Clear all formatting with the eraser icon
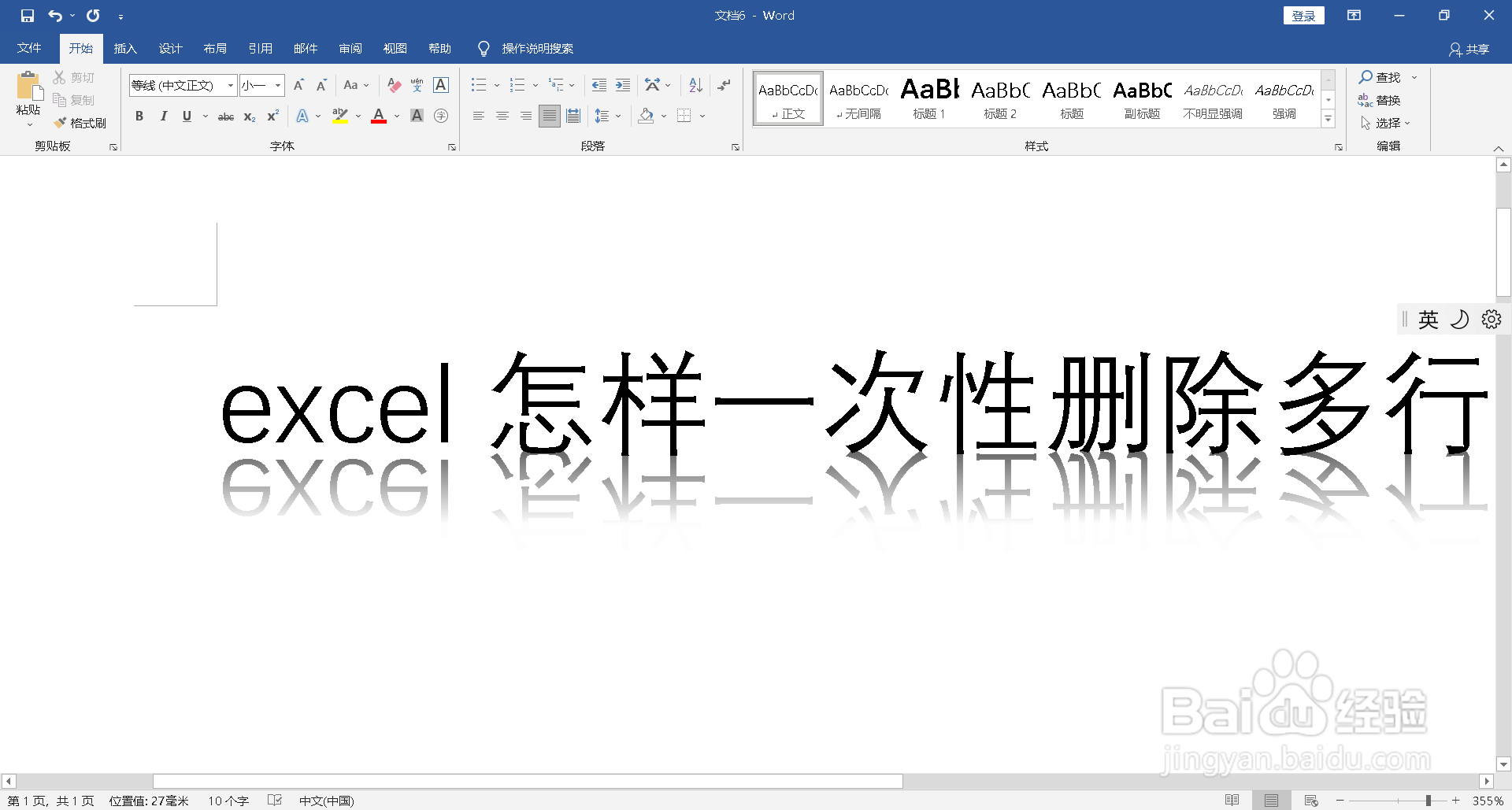Image resolution: width=1512 pixels, height=810 pixels. tap(393, 85)
